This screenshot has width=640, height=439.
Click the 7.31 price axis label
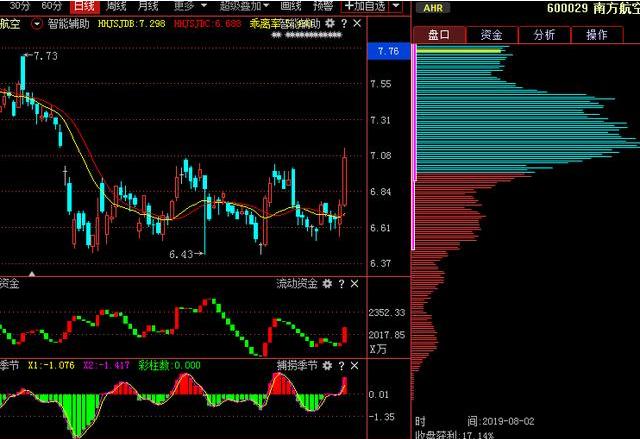pos(380,120)
